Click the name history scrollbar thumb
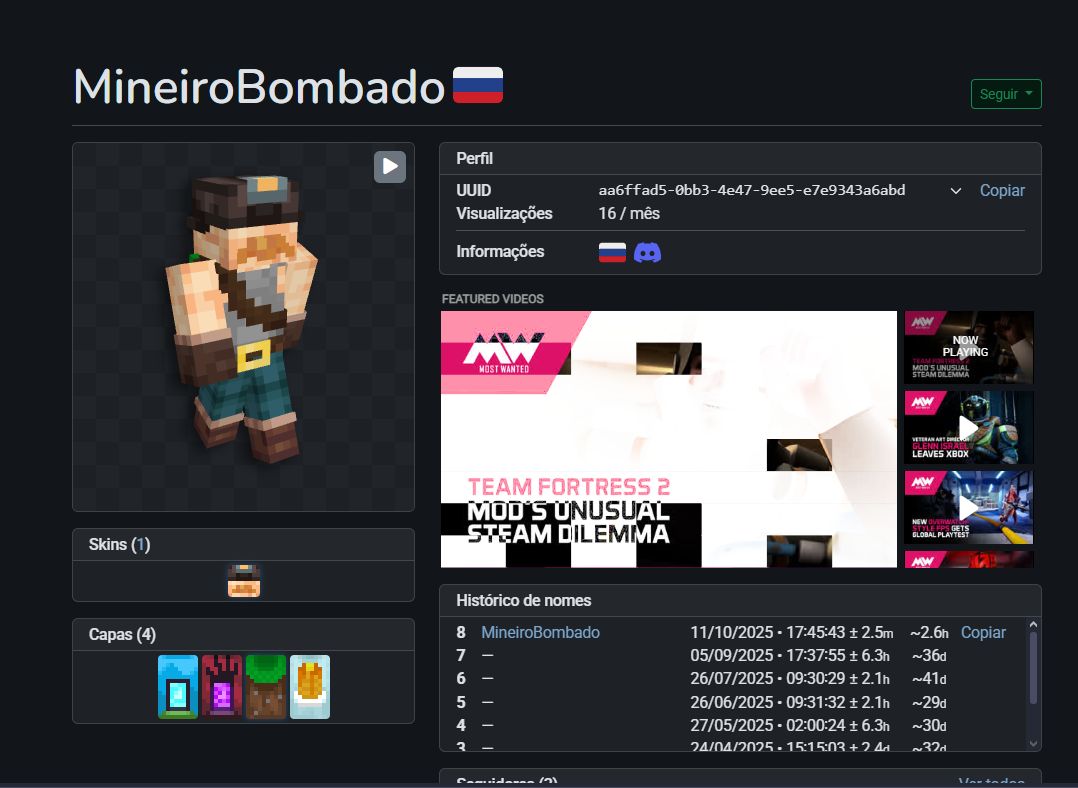This screenshot has width=1078, height=788. tap(1033, 667)
